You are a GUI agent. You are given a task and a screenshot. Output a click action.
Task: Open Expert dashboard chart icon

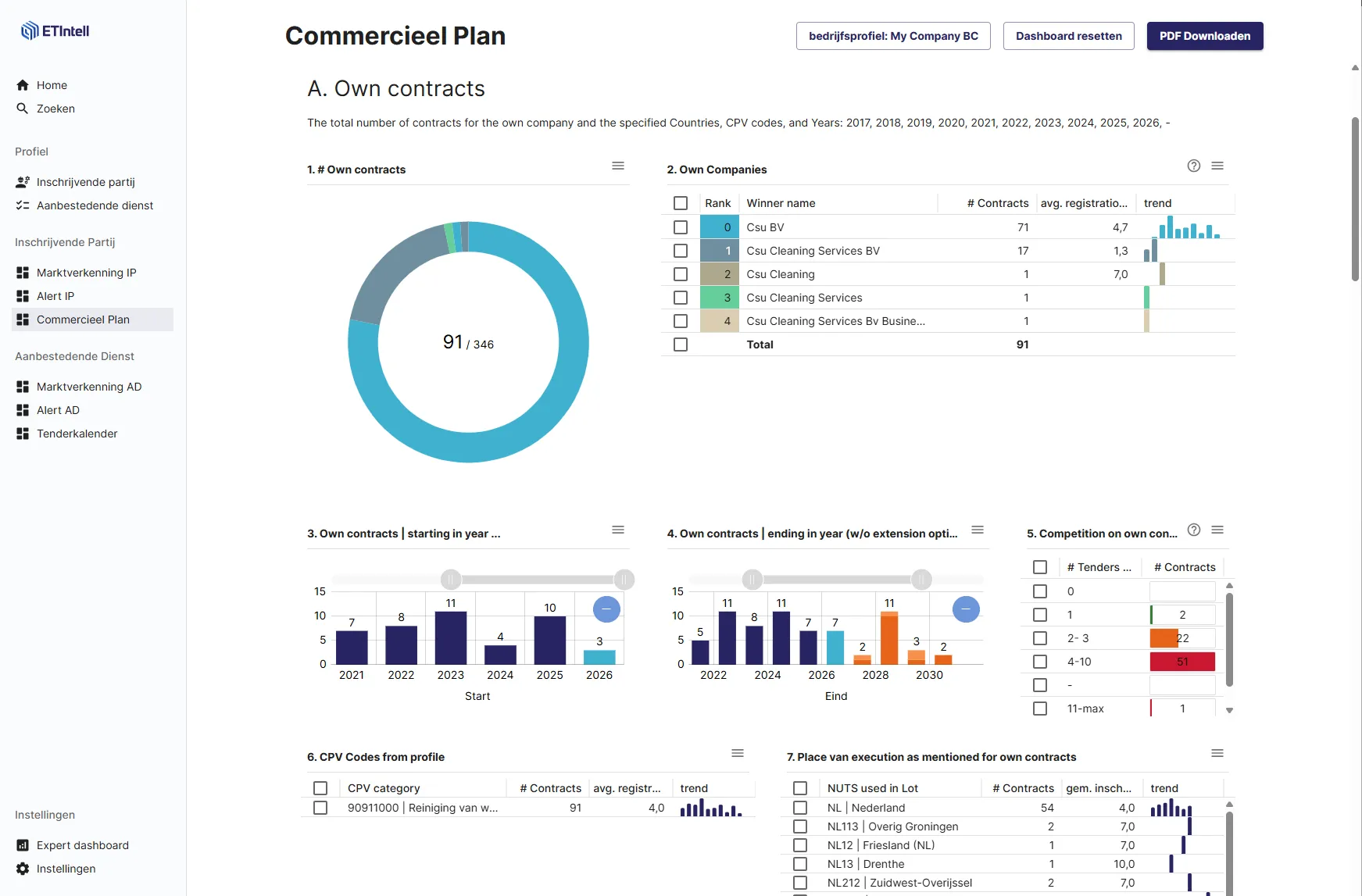point(23,845)
